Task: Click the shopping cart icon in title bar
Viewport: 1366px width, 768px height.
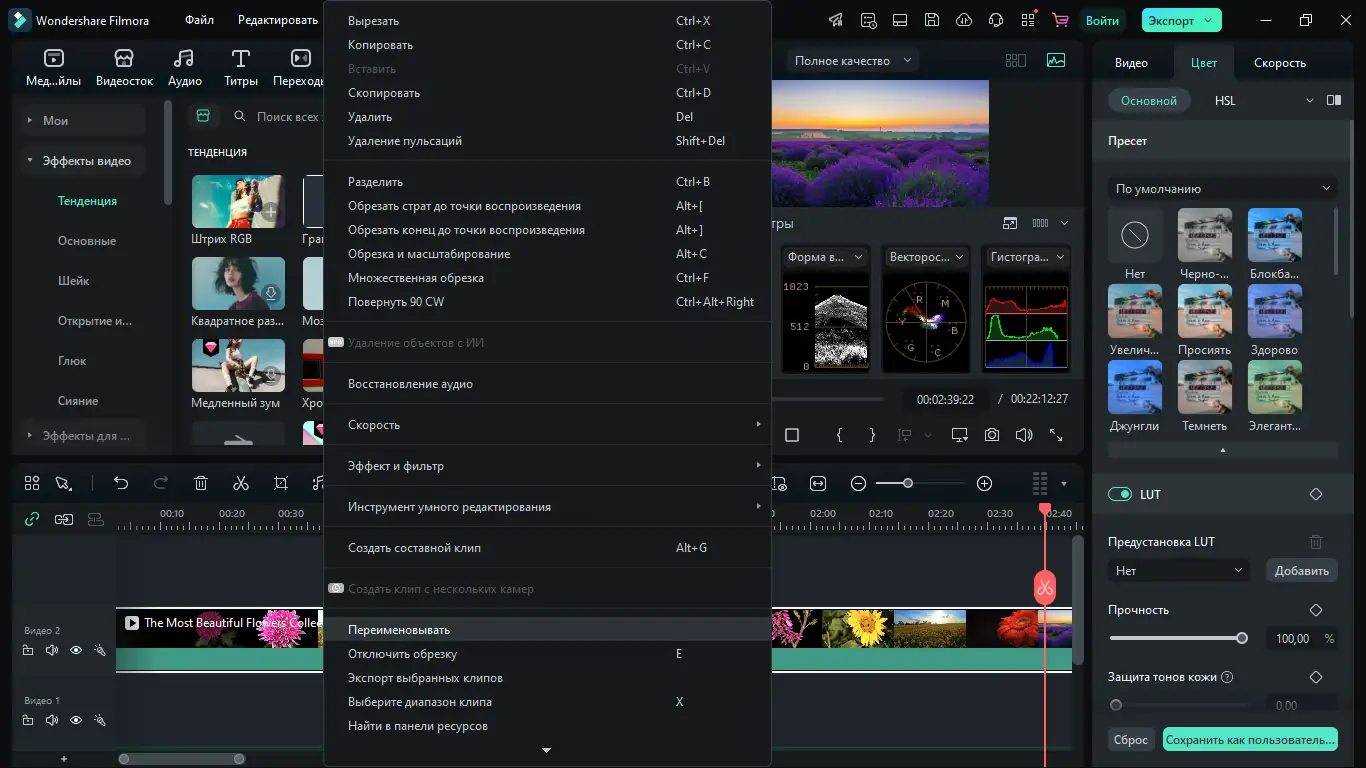Action: [x=1060, y=20]
